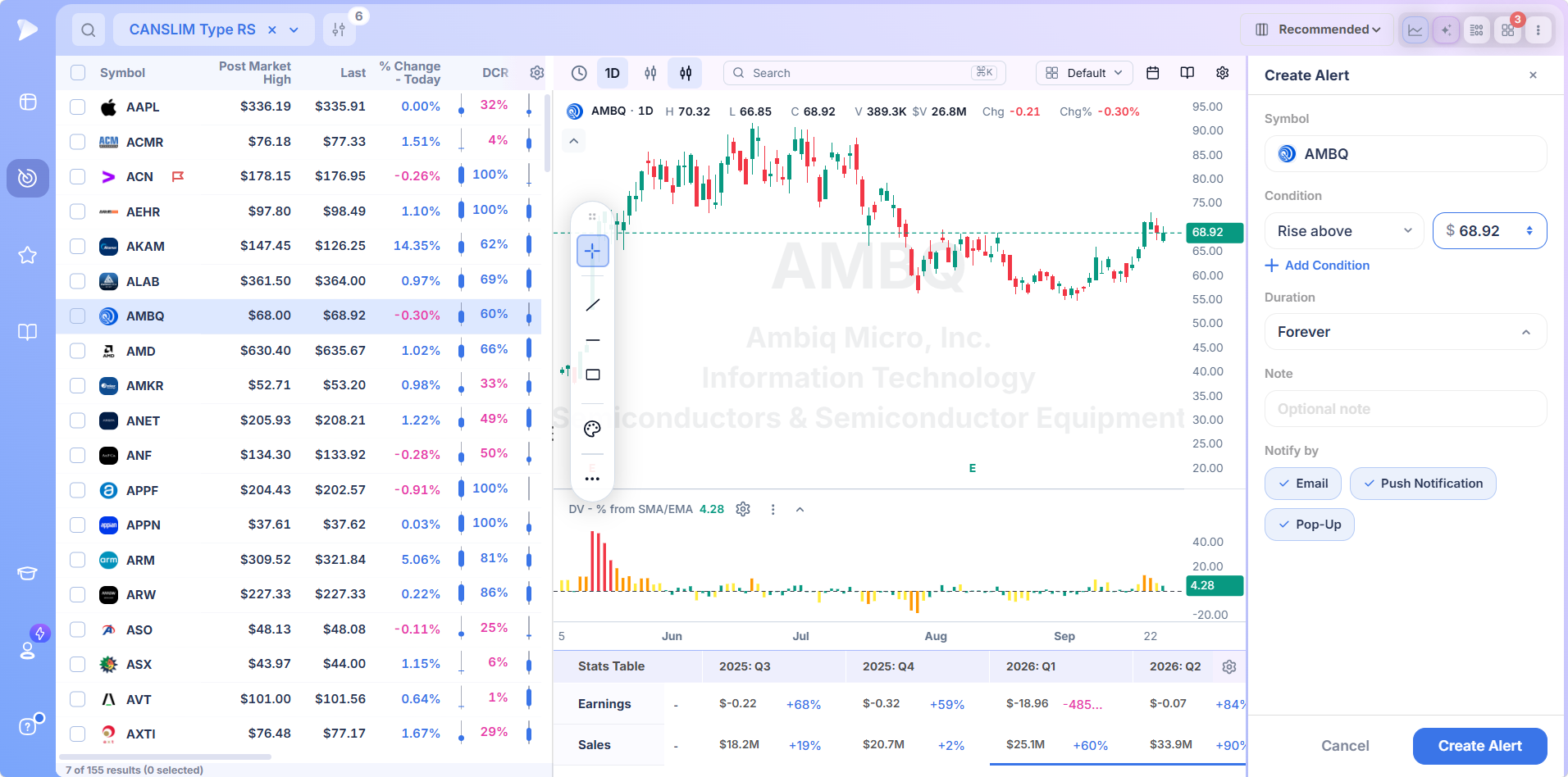Open watchlist column settings gear
The image size is (1568, 777).
pos(537,73)
